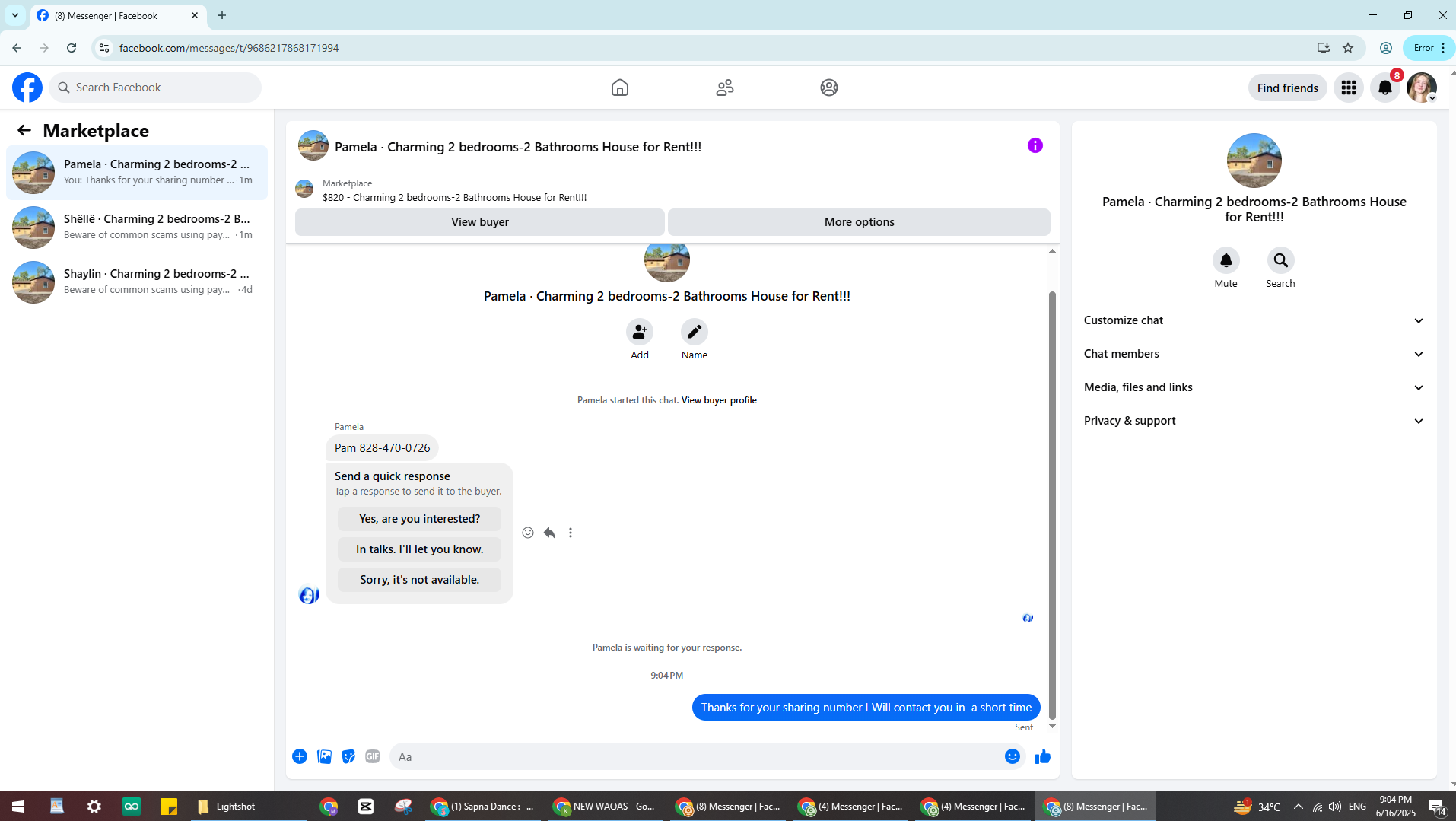This screenshot has height=821, width=1456.
Task: Mute conversation bell in side panel
Action: pyautogui.click(x=1226, y=260)
